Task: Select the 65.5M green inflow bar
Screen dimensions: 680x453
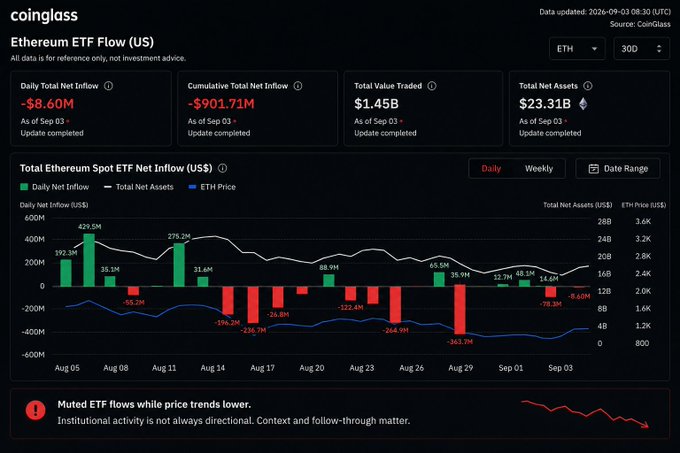Action: tap(439, 279)
